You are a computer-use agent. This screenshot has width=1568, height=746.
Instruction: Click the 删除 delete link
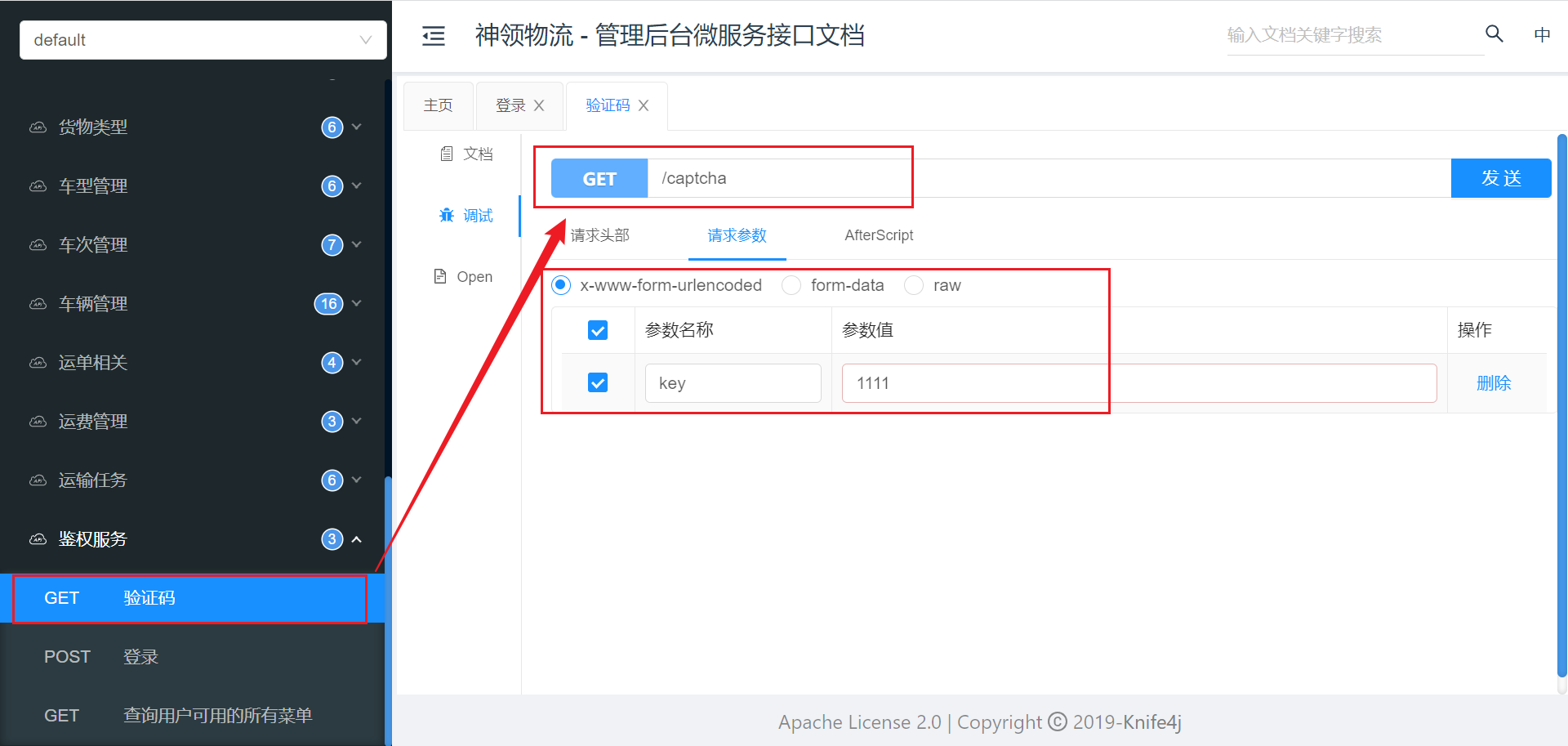[x=1493, y=383]
